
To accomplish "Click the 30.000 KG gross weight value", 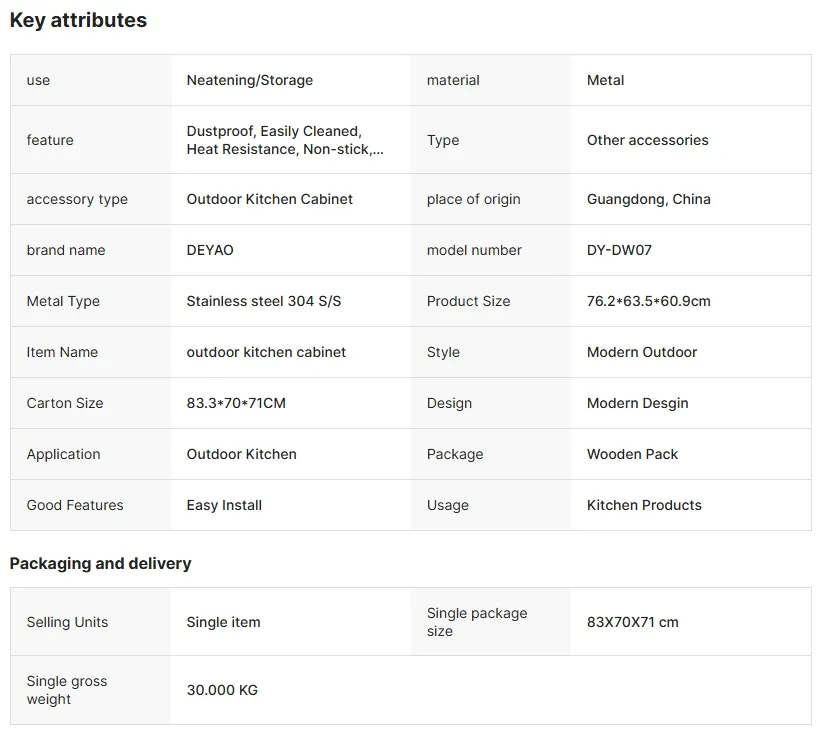I will coord(222,690).
